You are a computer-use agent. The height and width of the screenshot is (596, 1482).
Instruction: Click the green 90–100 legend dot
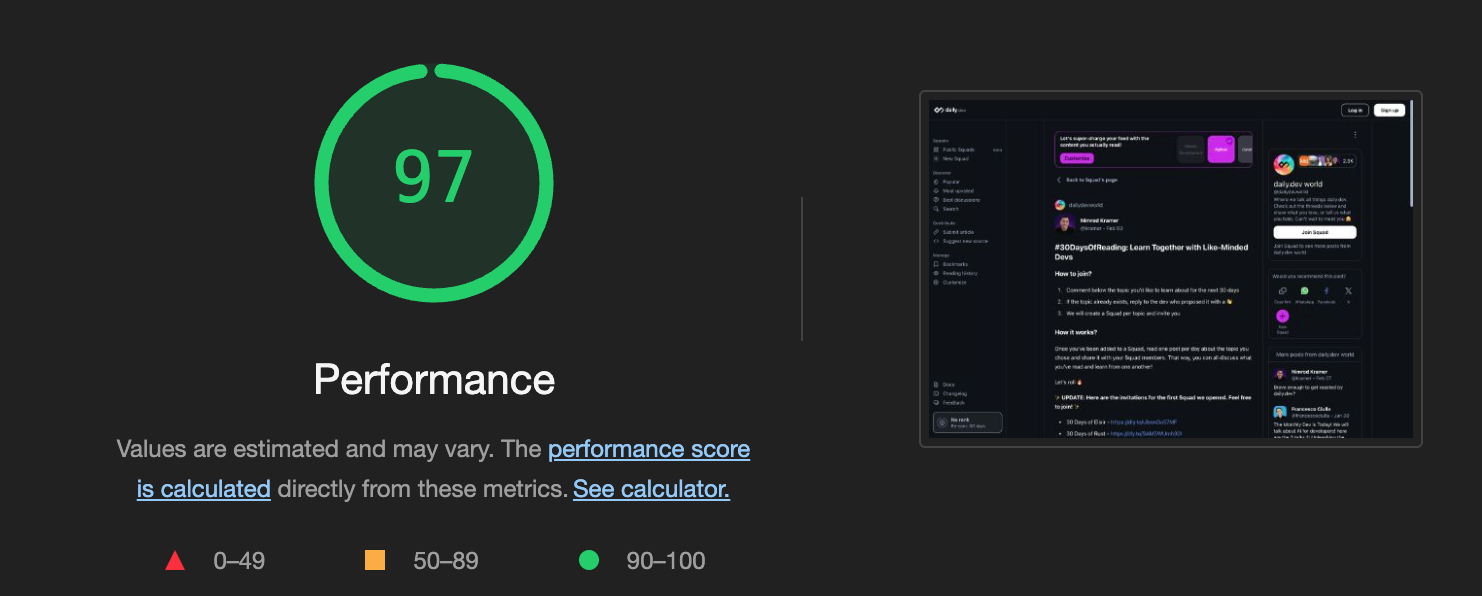coord(589,561)
